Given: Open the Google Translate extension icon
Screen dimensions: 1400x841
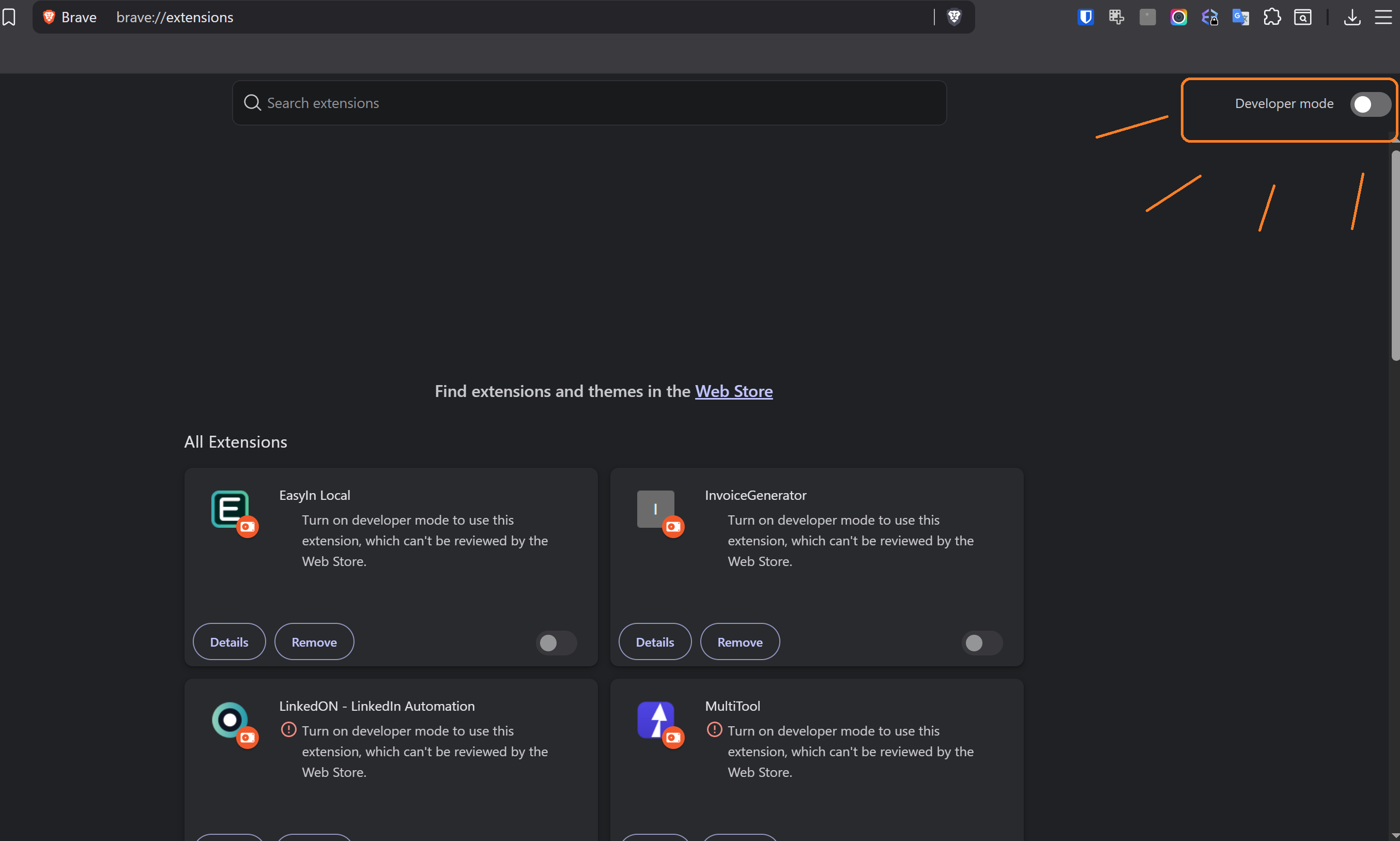Looking at the screenshot, I should 1241,17.
